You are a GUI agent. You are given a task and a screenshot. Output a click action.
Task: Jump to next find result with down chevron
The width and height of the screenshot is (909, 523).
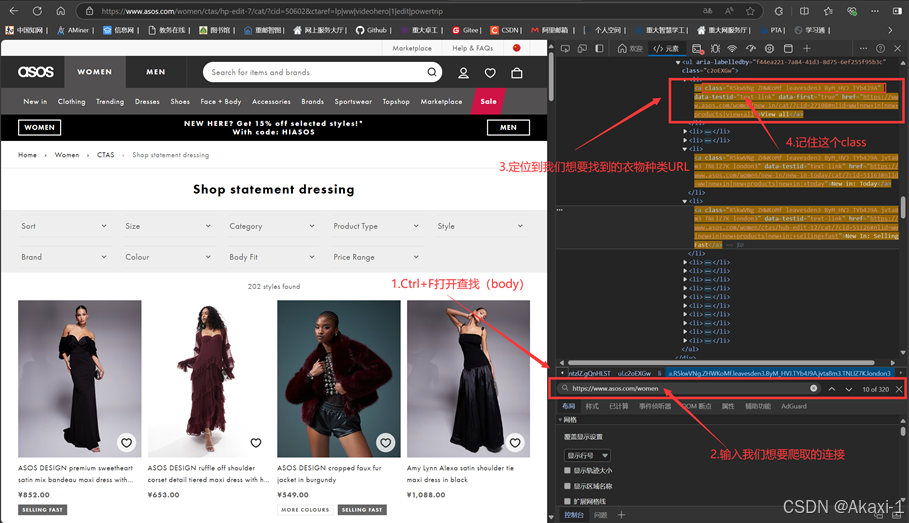click(x=849, y=389)
